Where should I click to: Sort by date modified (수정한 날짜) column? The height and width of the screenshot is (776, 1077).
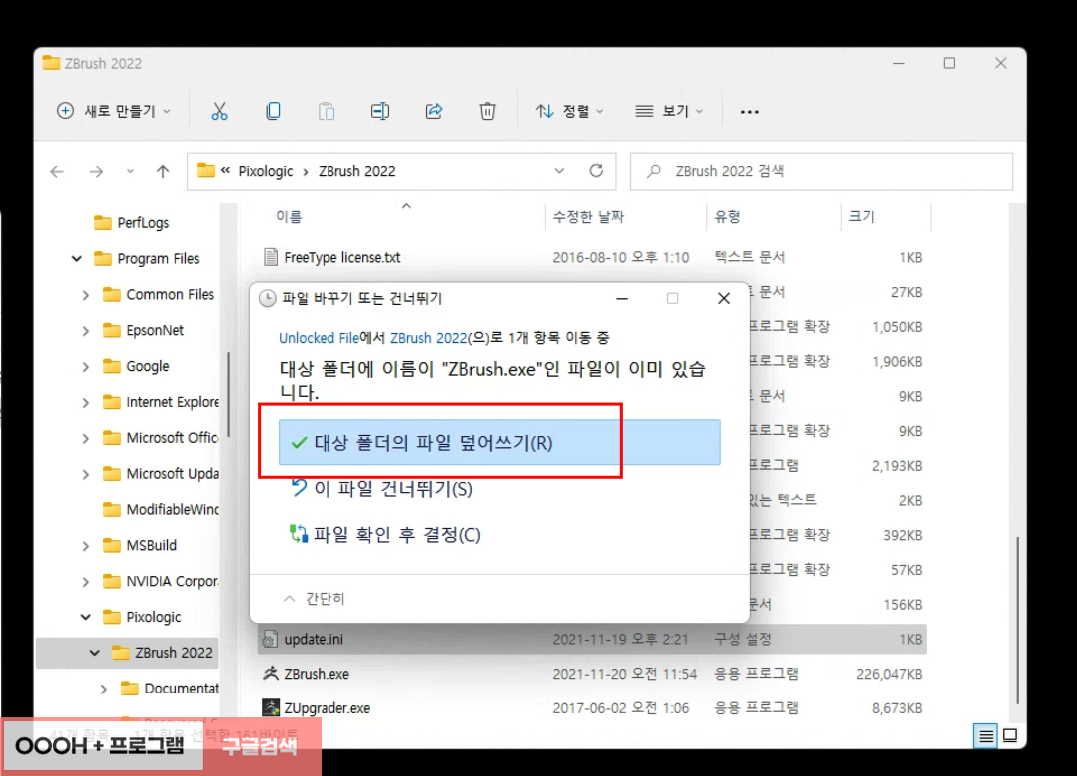tap(588, 217)
